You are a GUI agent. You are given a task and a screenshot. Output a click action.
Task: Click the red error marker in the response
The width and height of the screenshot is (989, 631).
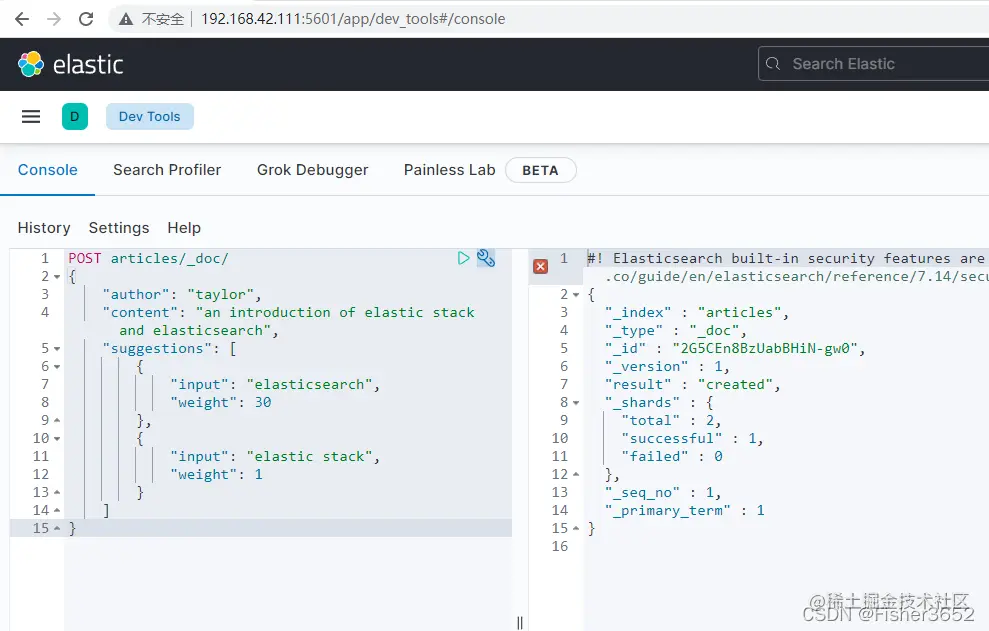[x=541, y=266]
